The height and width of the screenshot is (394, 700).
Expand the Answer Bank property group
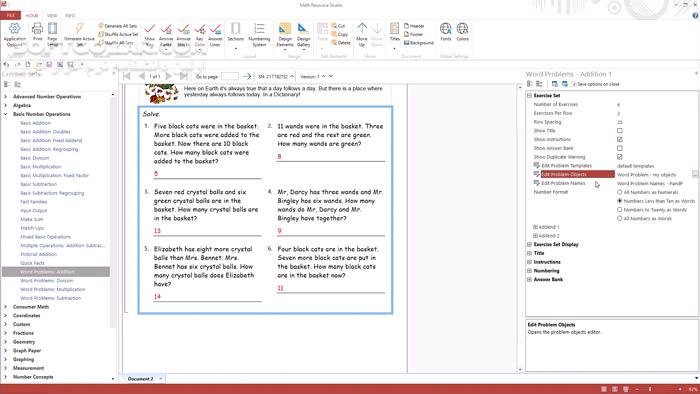point(529,280)
